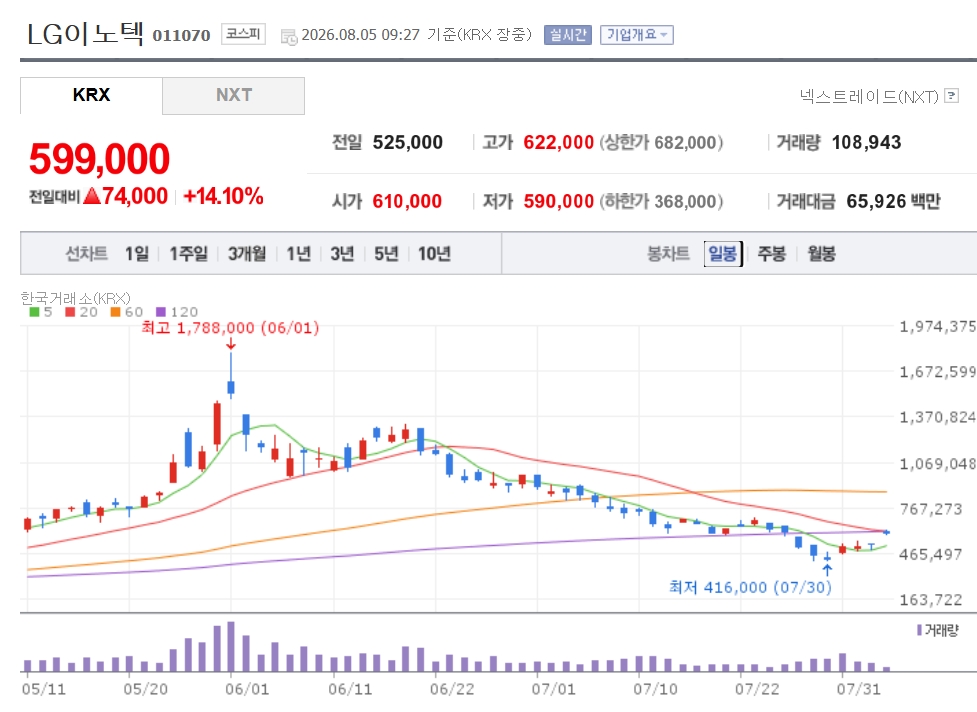Click the 최고 1,788,000 (06/01) annotation
The width and height of the screenshot is (977, 712).
click(x=230, y=328)
